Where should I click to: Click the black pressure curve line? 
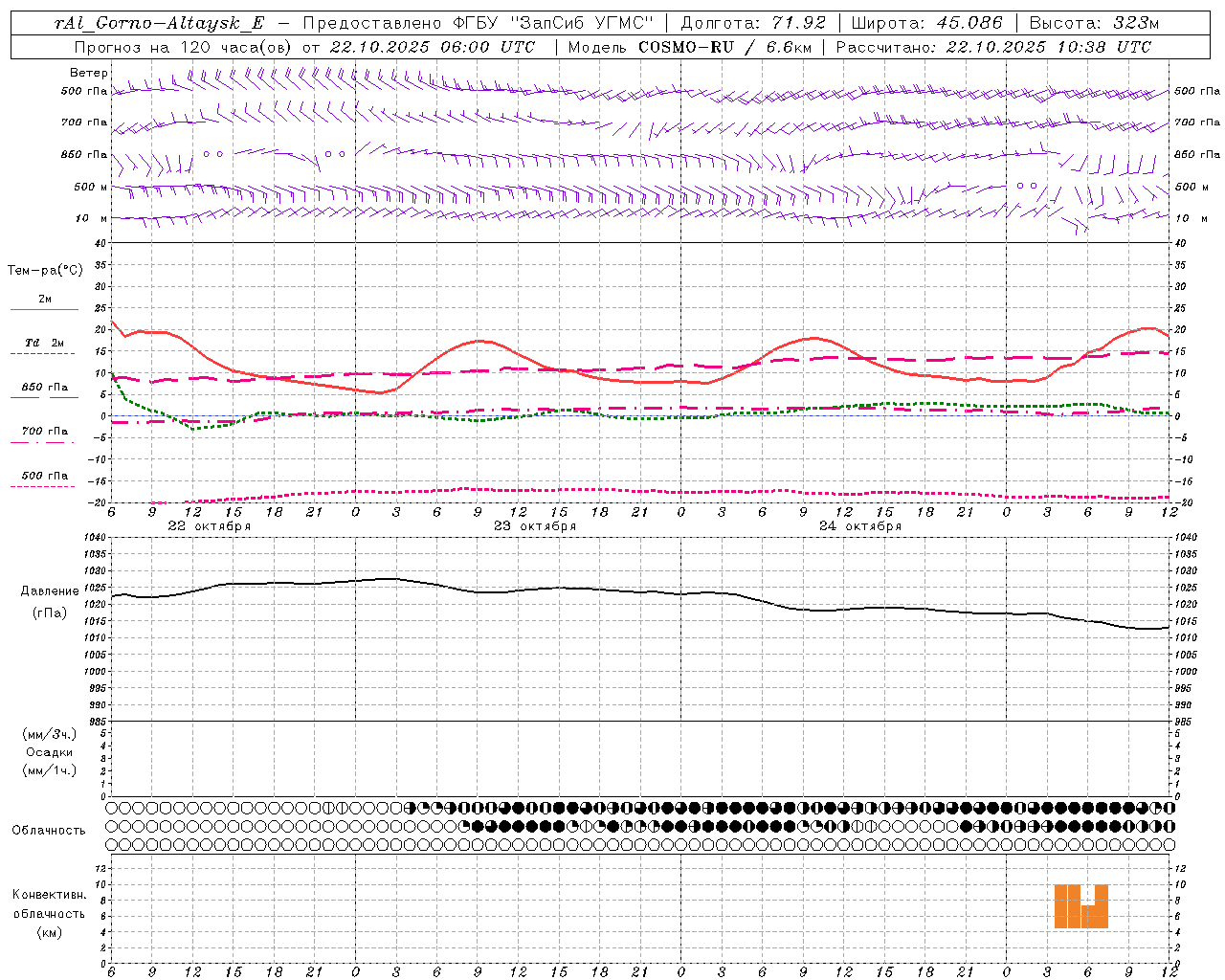tap(641, 591)
